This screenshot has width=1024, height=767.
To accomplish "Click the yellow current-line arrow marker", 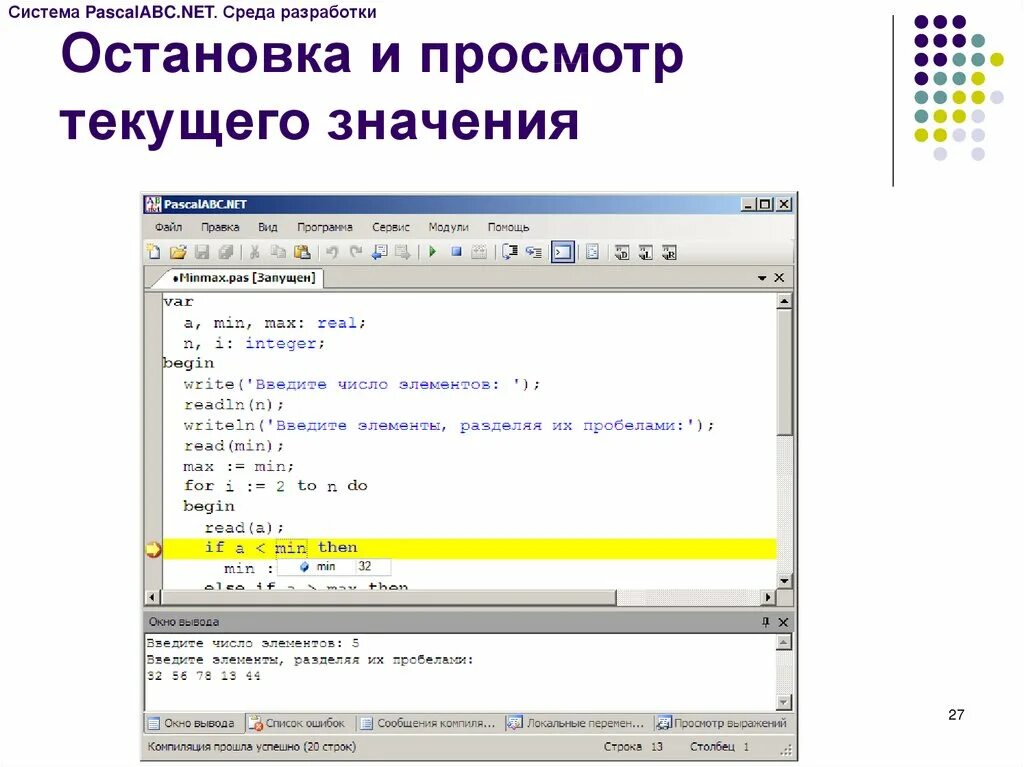I will (153, 549).
